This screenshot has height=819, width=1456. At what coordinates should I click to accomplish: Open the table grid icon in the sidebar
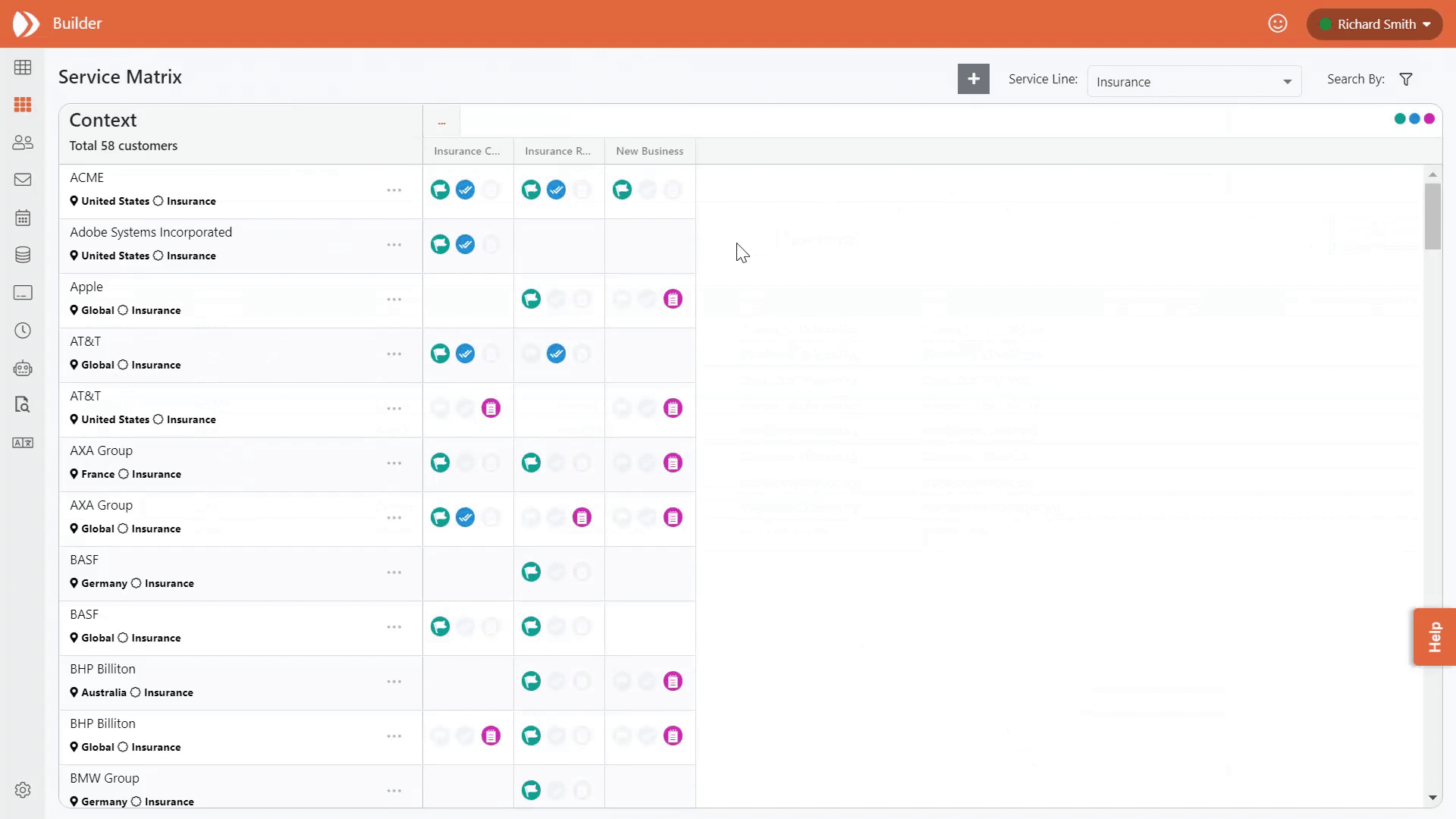click(23, 67)
